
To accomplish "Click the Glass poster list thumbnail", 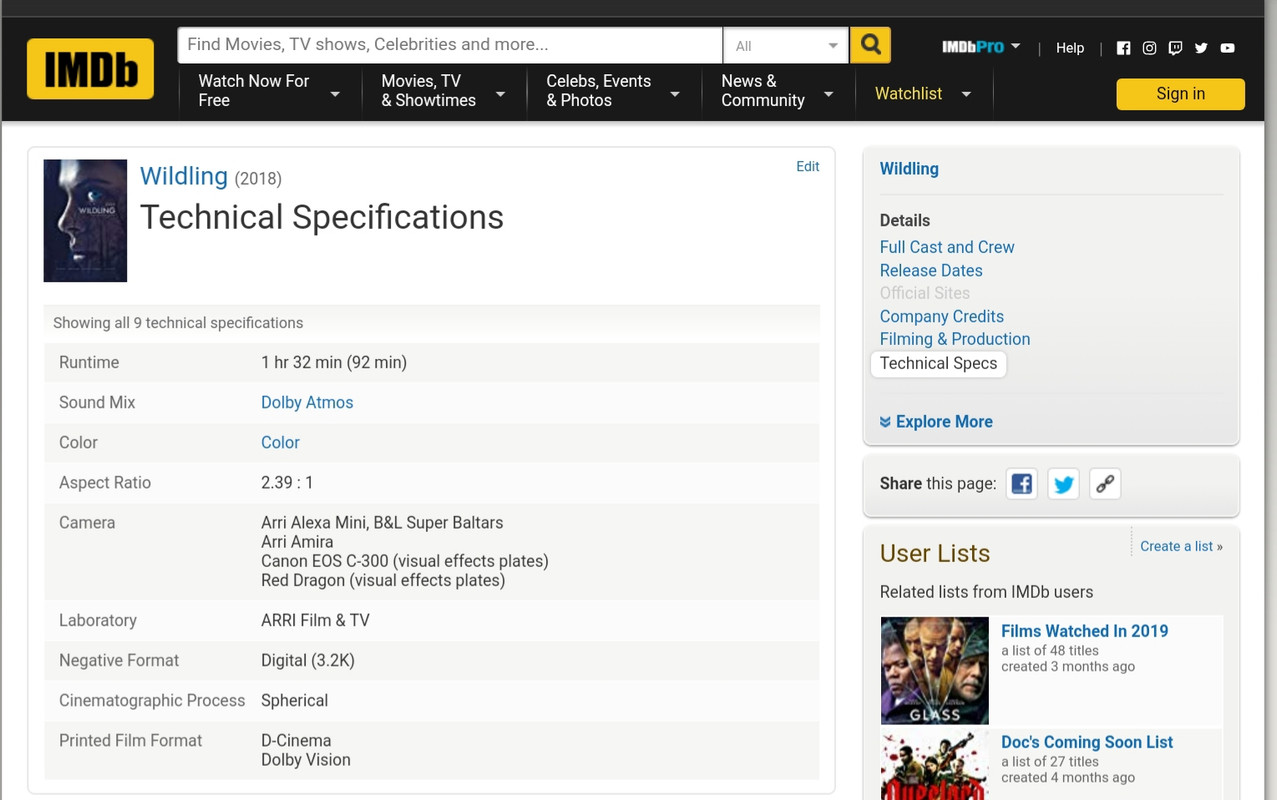I will pos(935,670).
